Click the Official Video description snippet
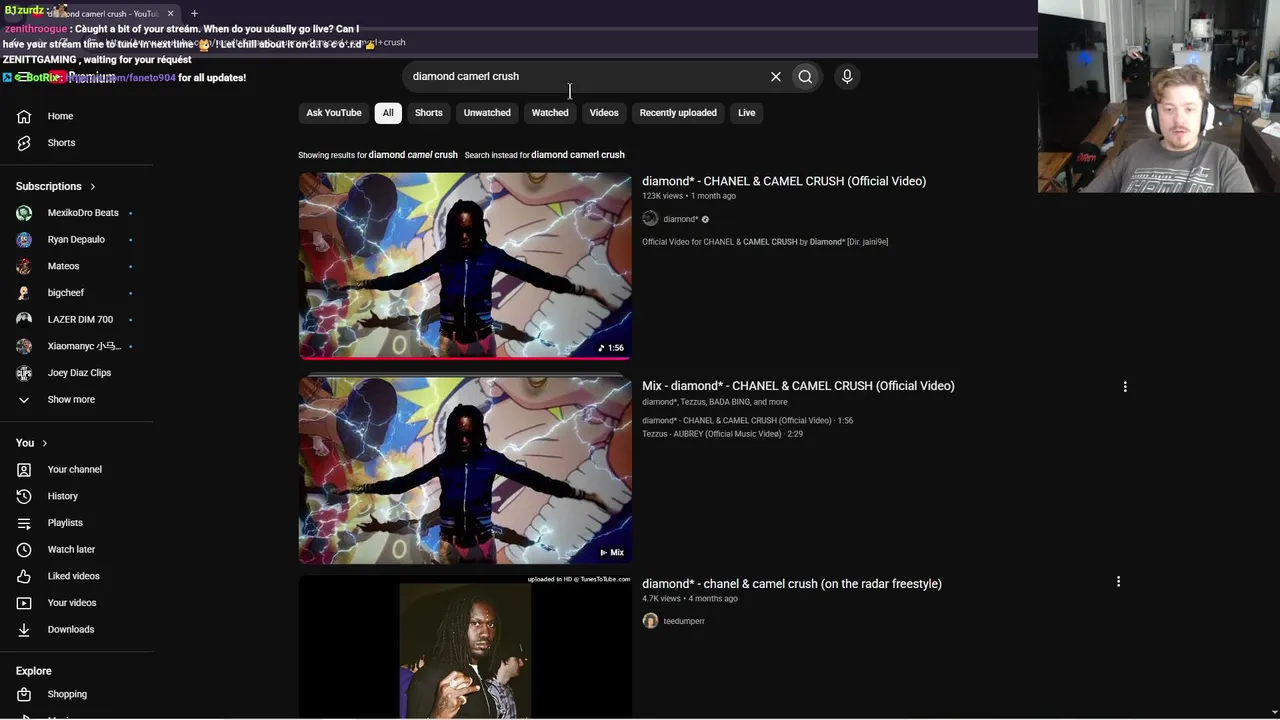Image resolution: width=1280 pixels, height=720 pixels. pos(765,242)
